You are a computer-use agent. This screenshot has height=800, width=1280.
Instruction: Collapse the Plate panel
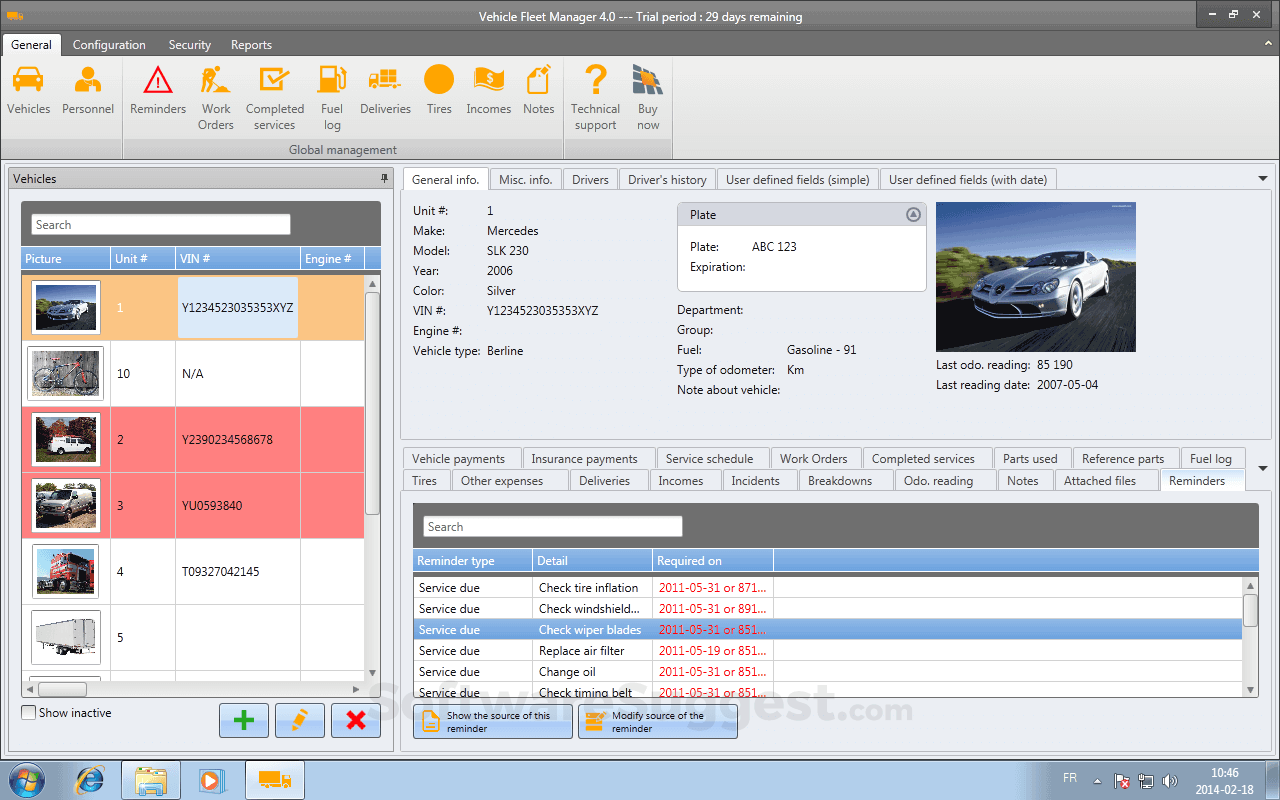[x=912, y=215]
